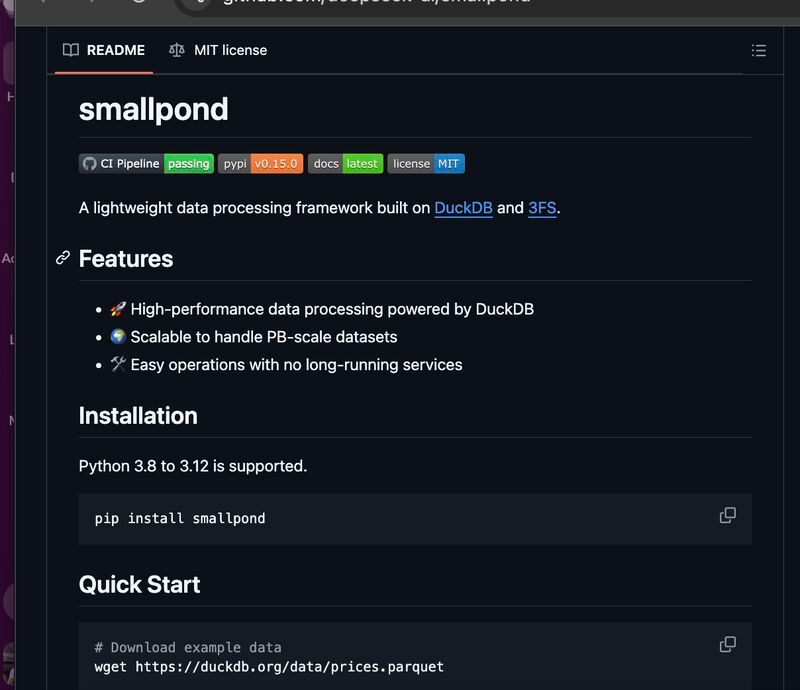Copy the pip install smallpond command
800x690 pixels.
pos(728,515)
